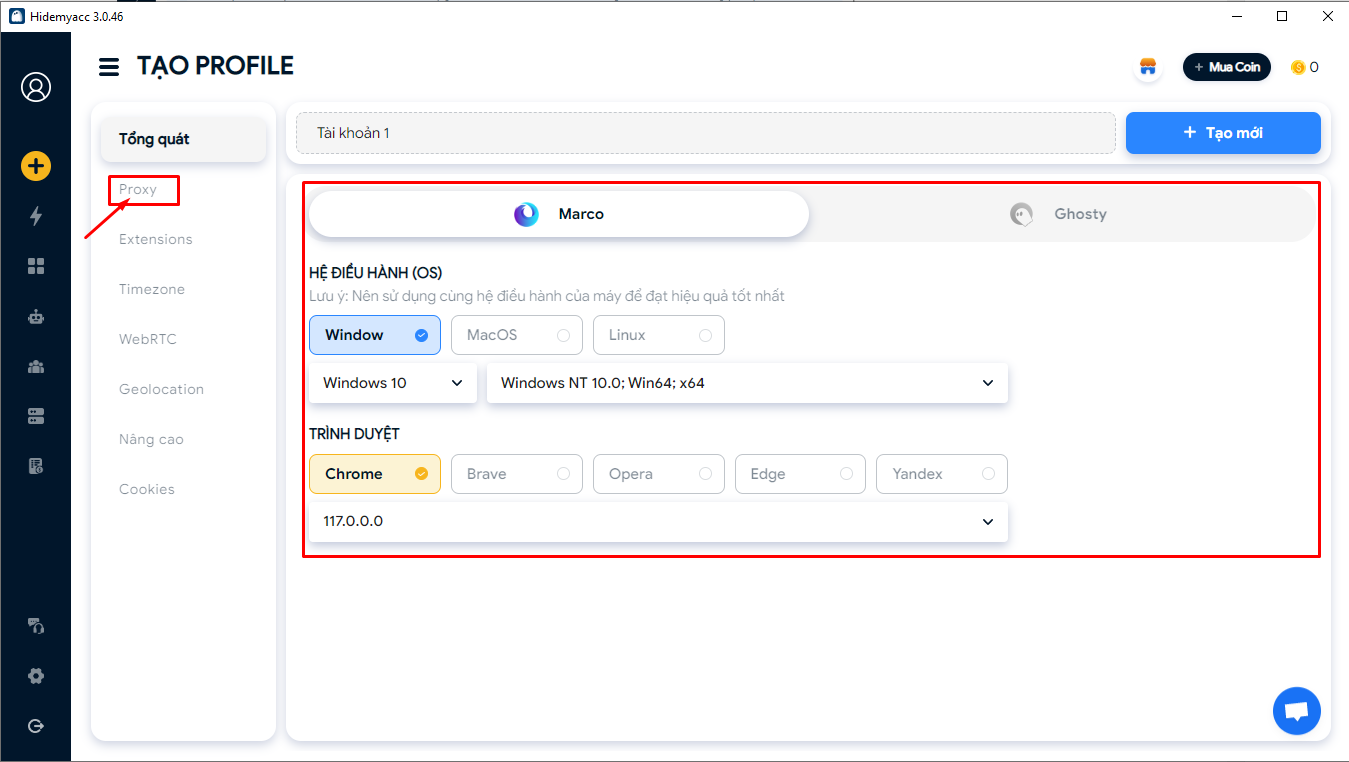Select the MacOS operating system option
Image resolution: width=1349 pixels, height=762 pixels.
pos(517,335)
